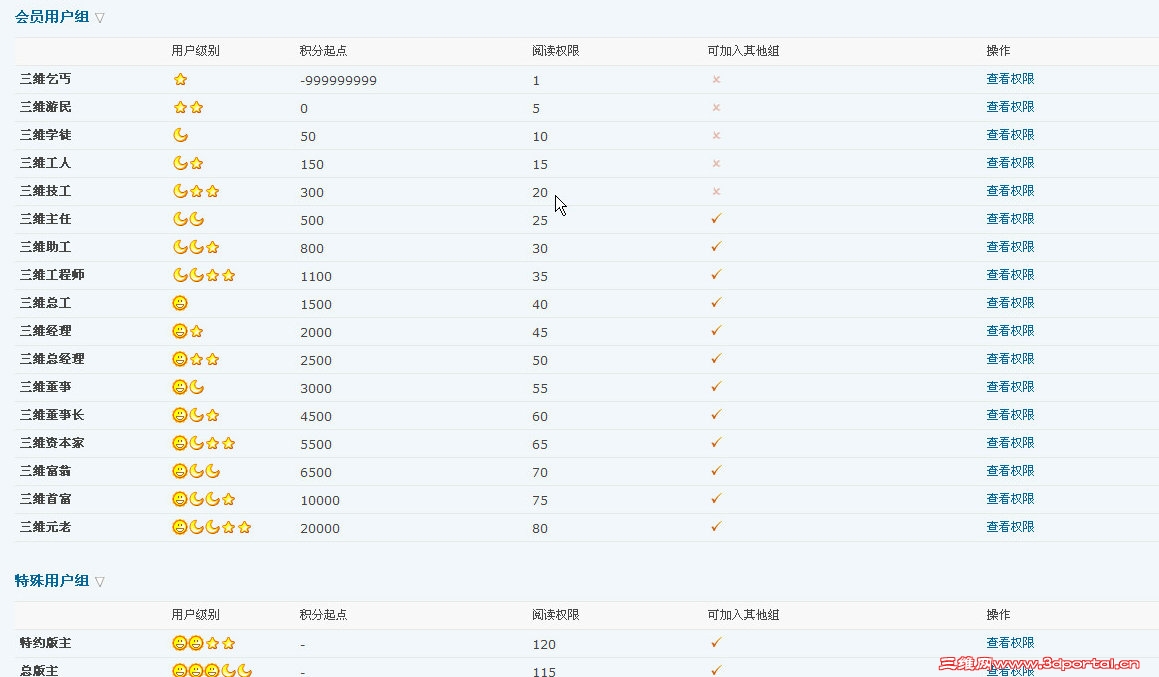Collapse the 会员用户组 section triangle

[100, 18]
